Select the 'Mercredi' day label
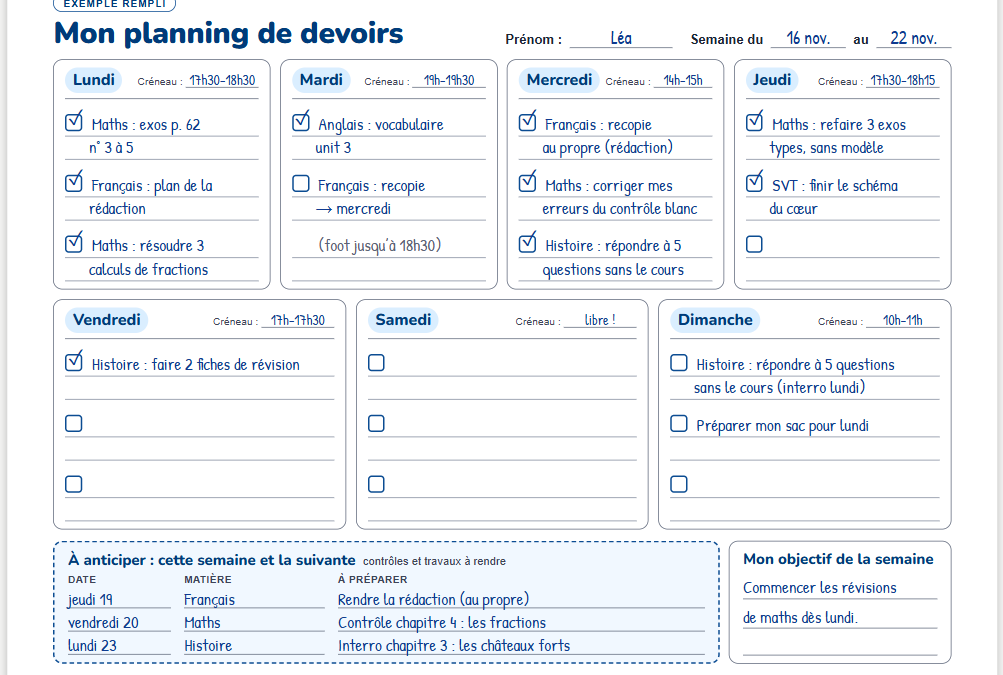Image resolution: width=1003 pixels, height=675 pixels. pos(559,80)
